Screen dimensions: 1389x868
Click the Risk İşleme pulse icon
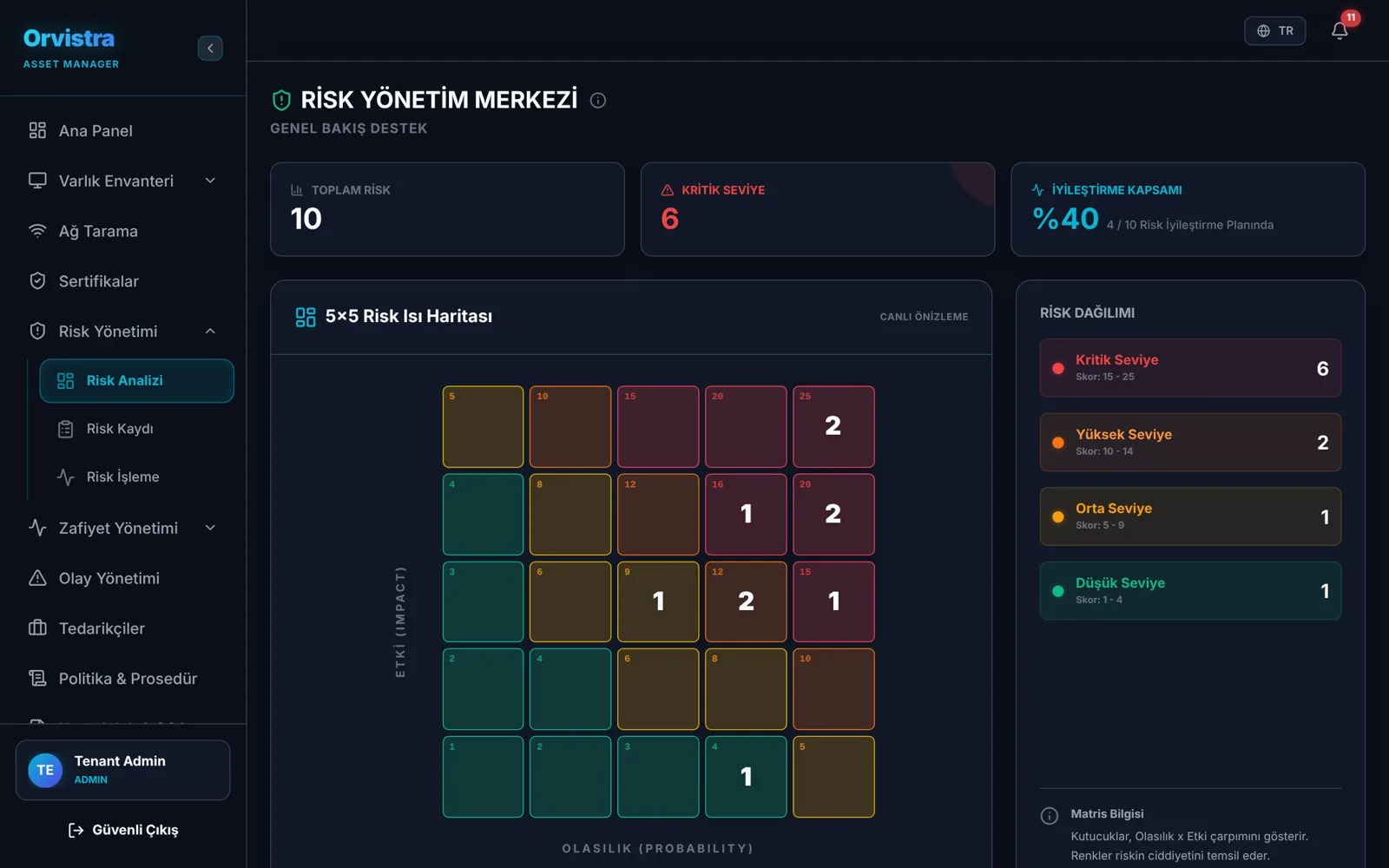tap(65, 477)
